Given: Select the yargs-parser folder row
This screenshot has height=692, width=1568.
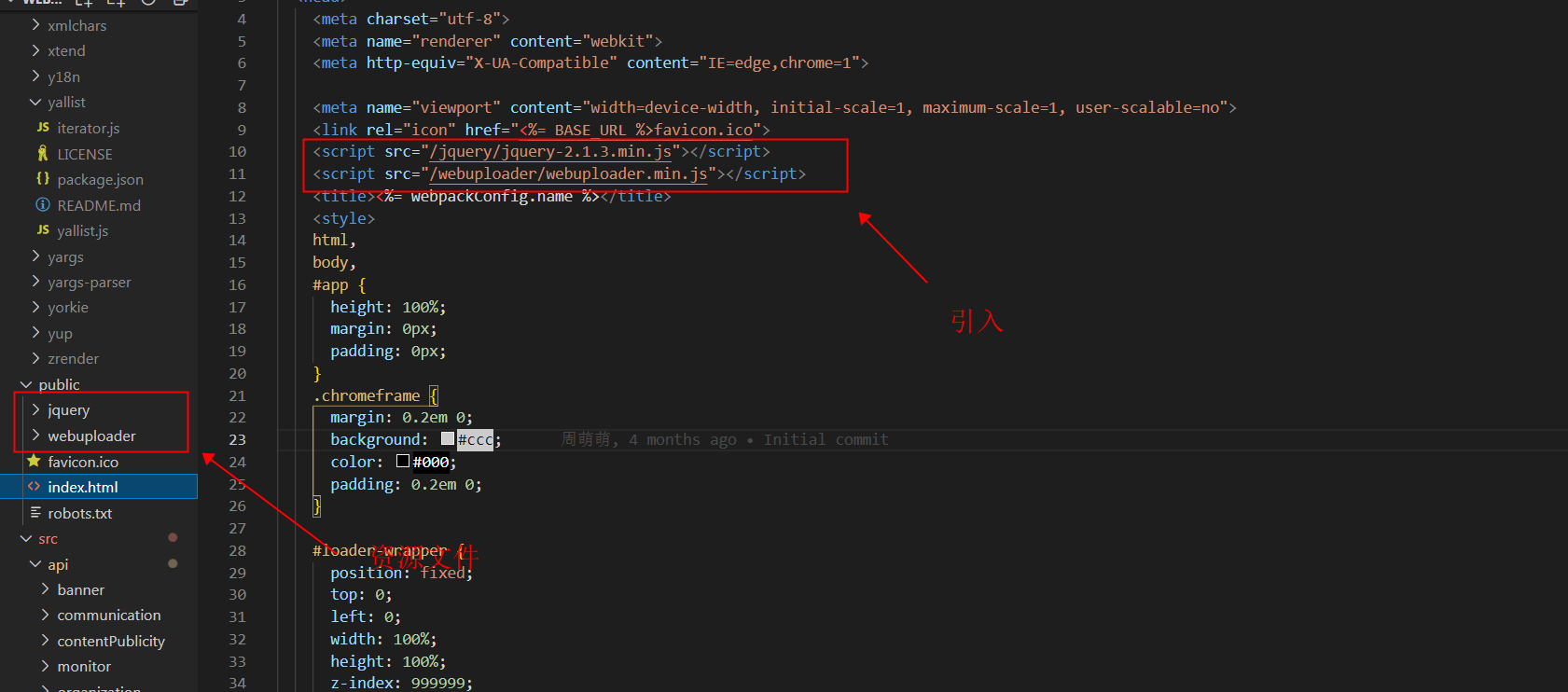Looking at the screenshot, I should 99,282.
